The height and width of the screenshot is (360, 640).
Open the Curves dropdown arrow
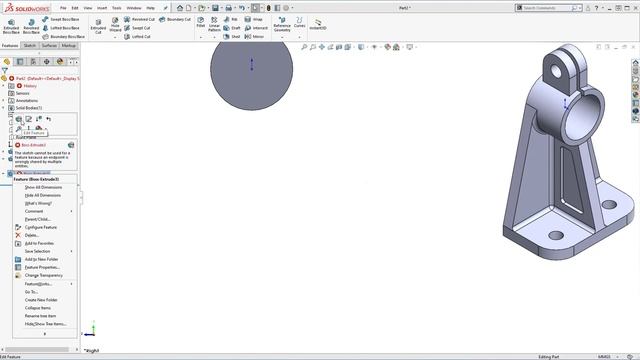tap(299, 37)
